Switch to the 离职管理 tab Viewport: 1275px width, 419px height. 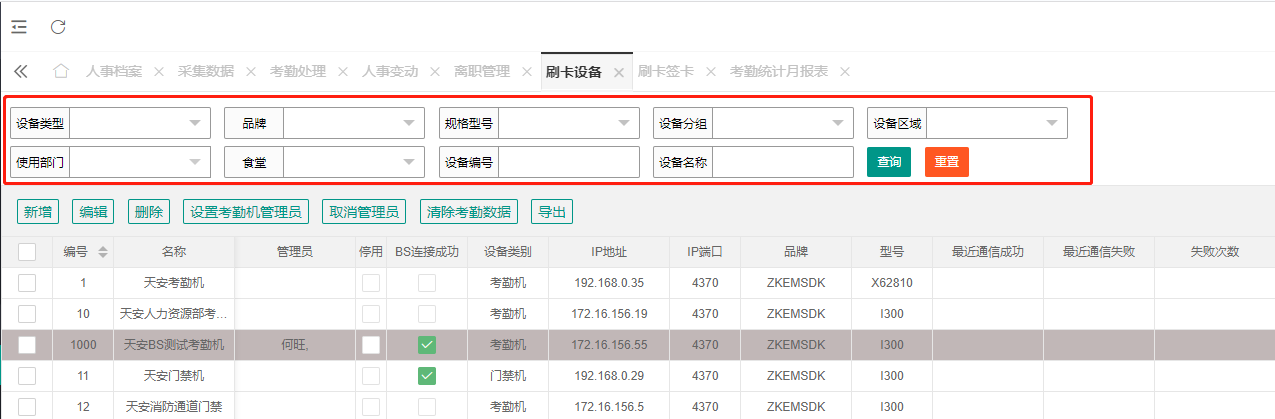482,72
